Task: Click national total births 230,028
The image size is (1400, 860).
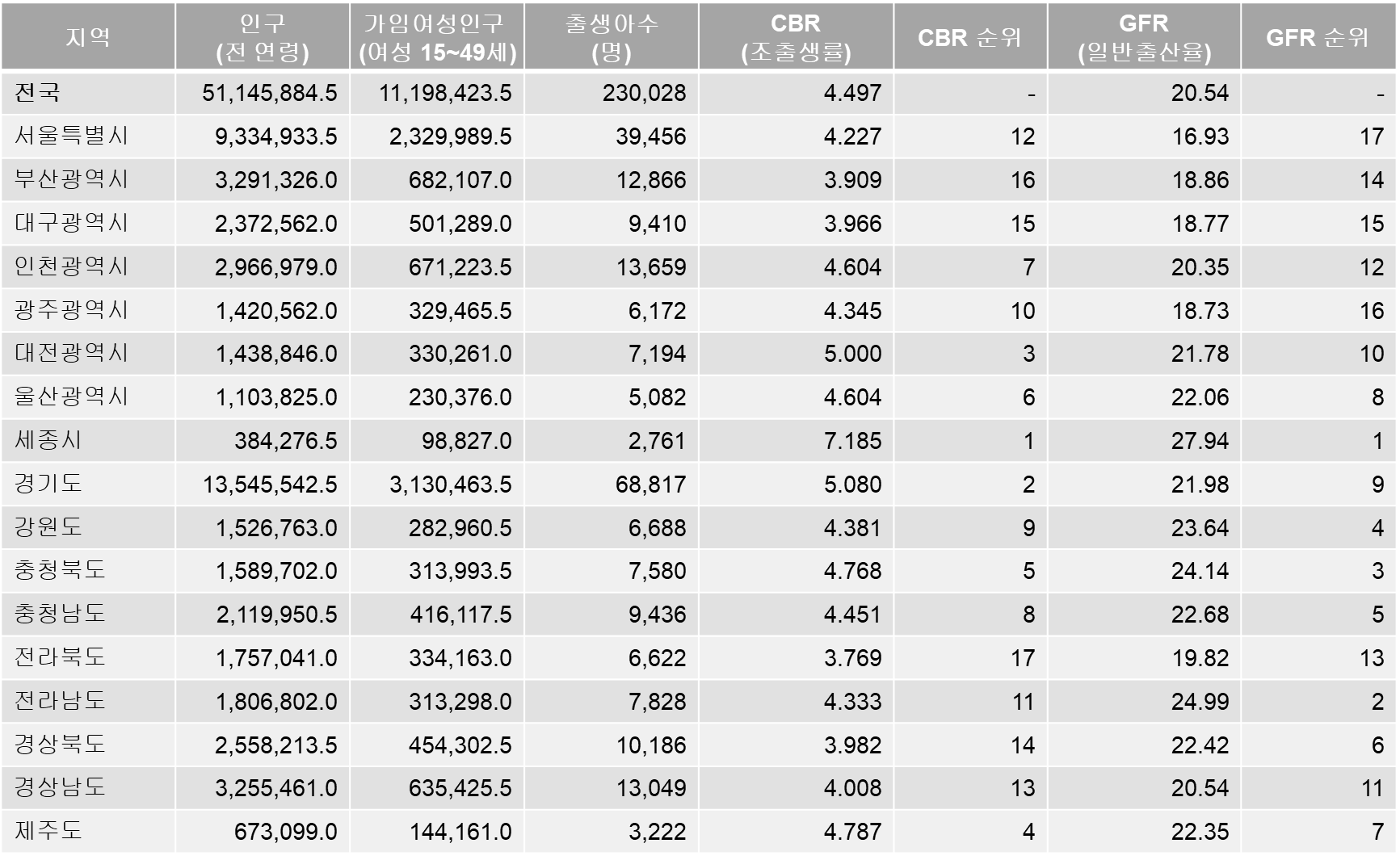Action: 644,93
